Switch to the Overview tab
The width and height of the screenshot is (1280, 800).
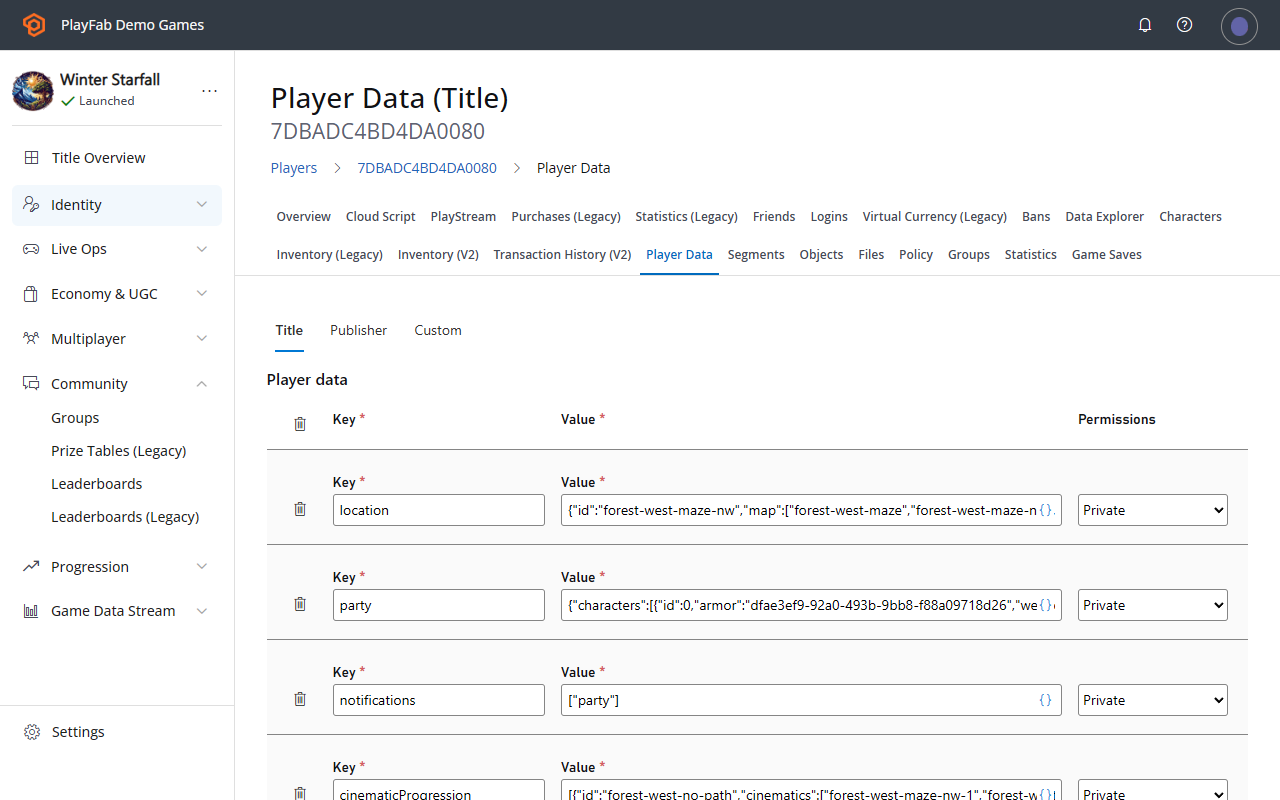[x=304, y=217]
